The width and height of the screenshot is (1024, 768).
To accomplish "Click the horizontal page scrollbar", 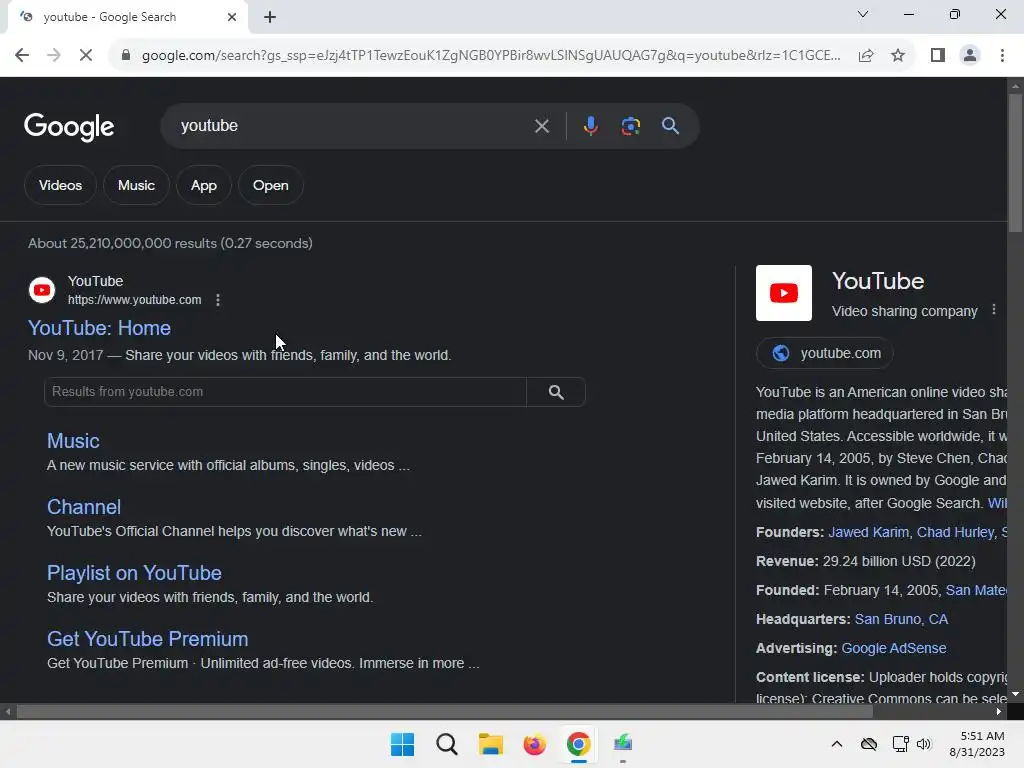I will tap(444, 712).
